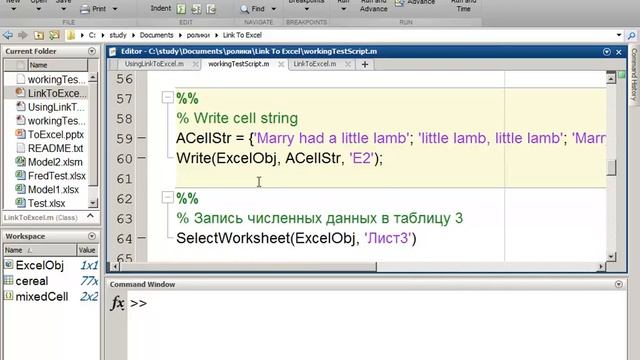
Task: Switch to LinkToExcel.m tab
Action: tap(315, 64)
